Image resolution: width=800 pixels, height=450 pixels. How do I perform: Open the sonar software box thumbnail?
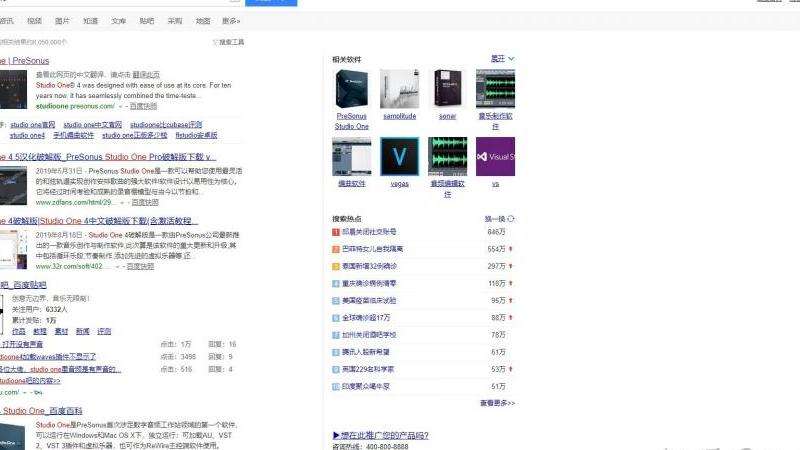tap(447, 89)
